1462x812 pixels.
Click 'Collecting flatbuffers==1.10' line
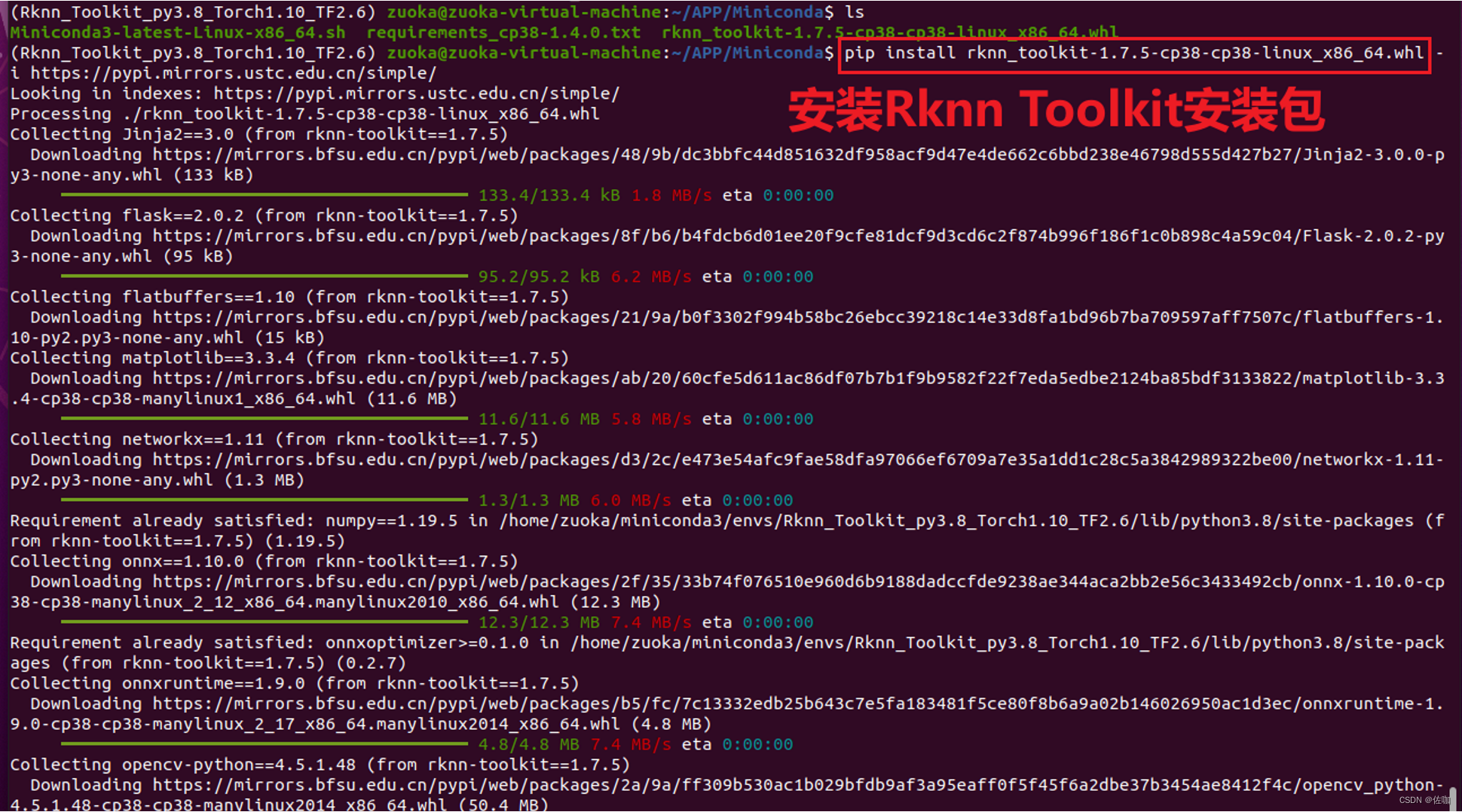(x=289, y=297)
